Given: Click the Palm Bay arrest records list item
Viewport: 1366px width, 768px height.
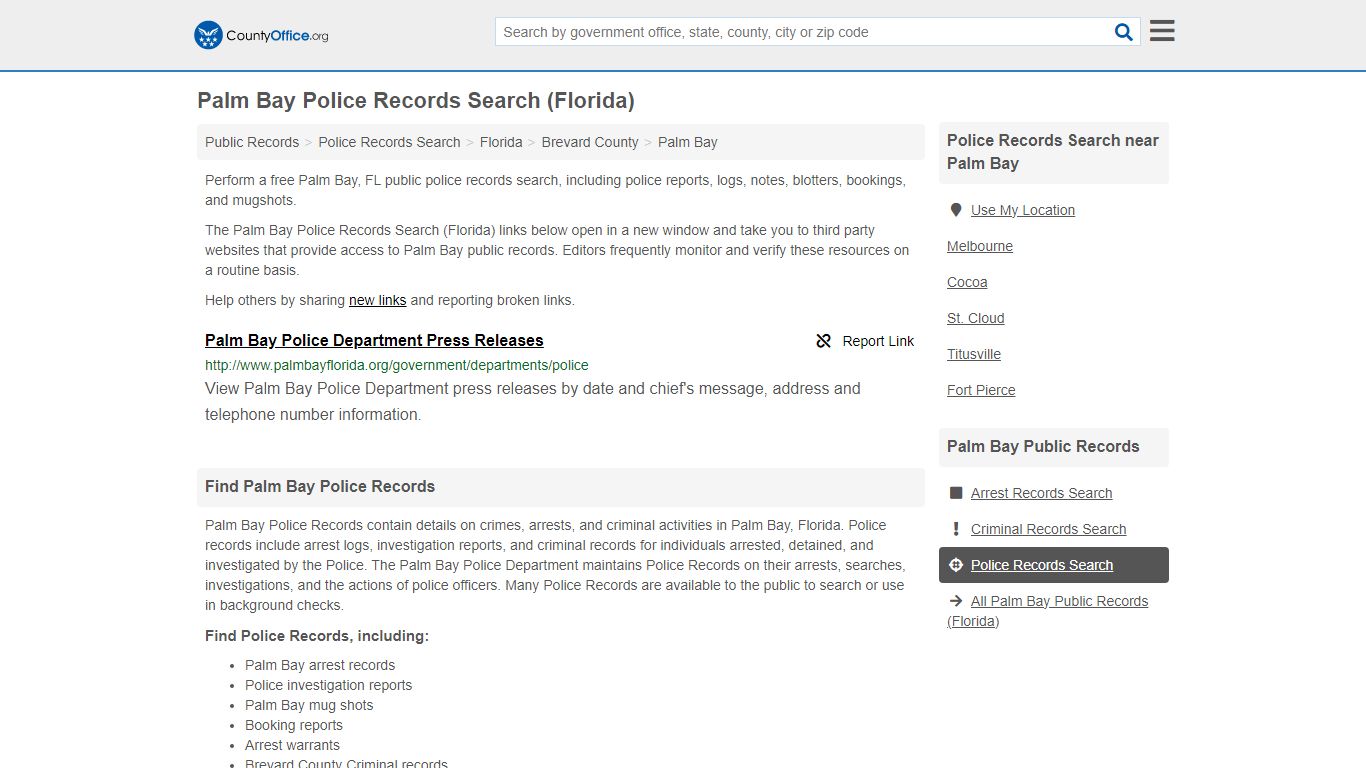Looking at the screenshot, I should tap(320, 665).
